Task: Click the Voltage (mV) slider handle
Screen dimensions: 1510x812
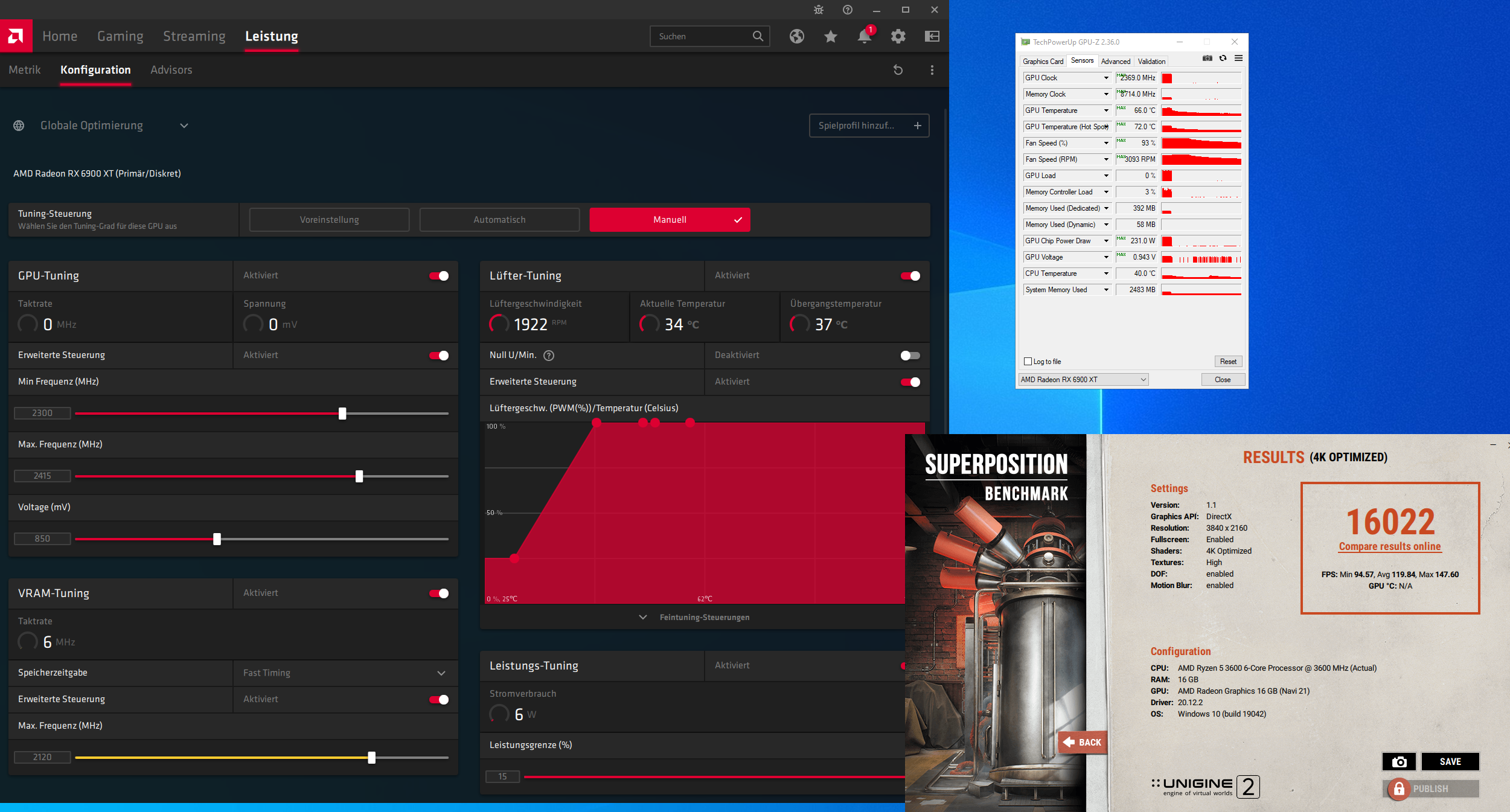Action: coord(217,539)
